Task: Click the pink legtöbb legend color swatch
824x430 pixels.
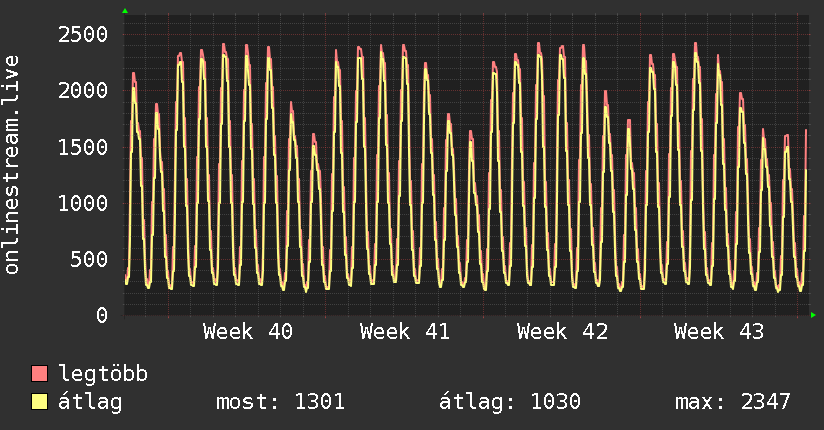Action: point(39,373)
